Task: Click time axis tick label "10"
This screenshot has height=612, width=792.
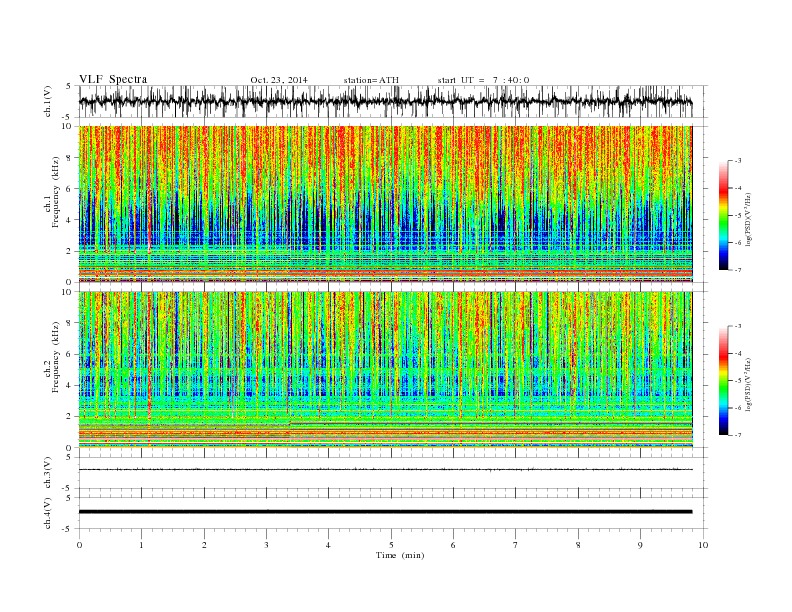Action: (703, 545)
